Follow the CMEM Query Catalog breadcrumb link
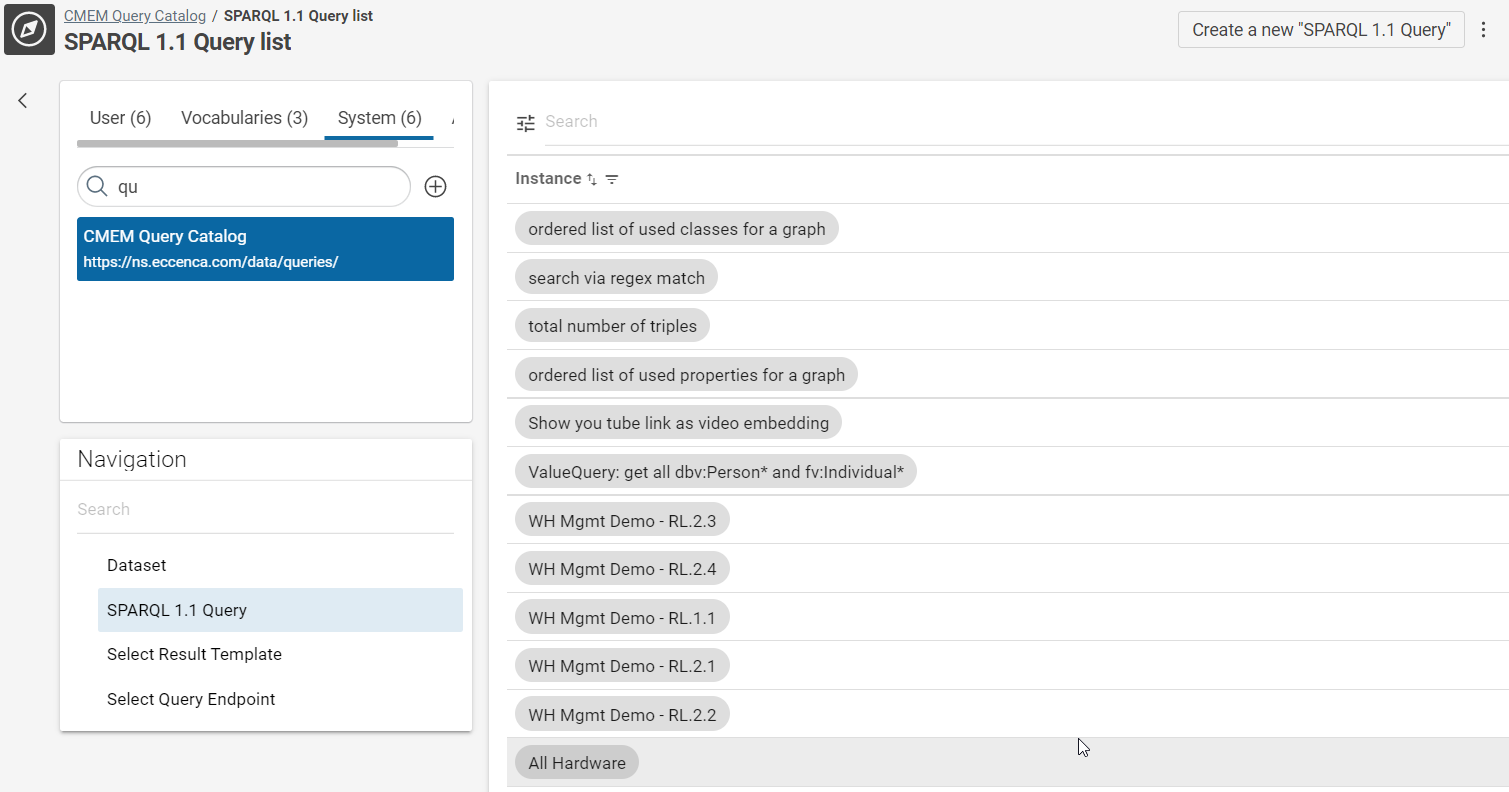1509x792 pixels. point(135,16)
